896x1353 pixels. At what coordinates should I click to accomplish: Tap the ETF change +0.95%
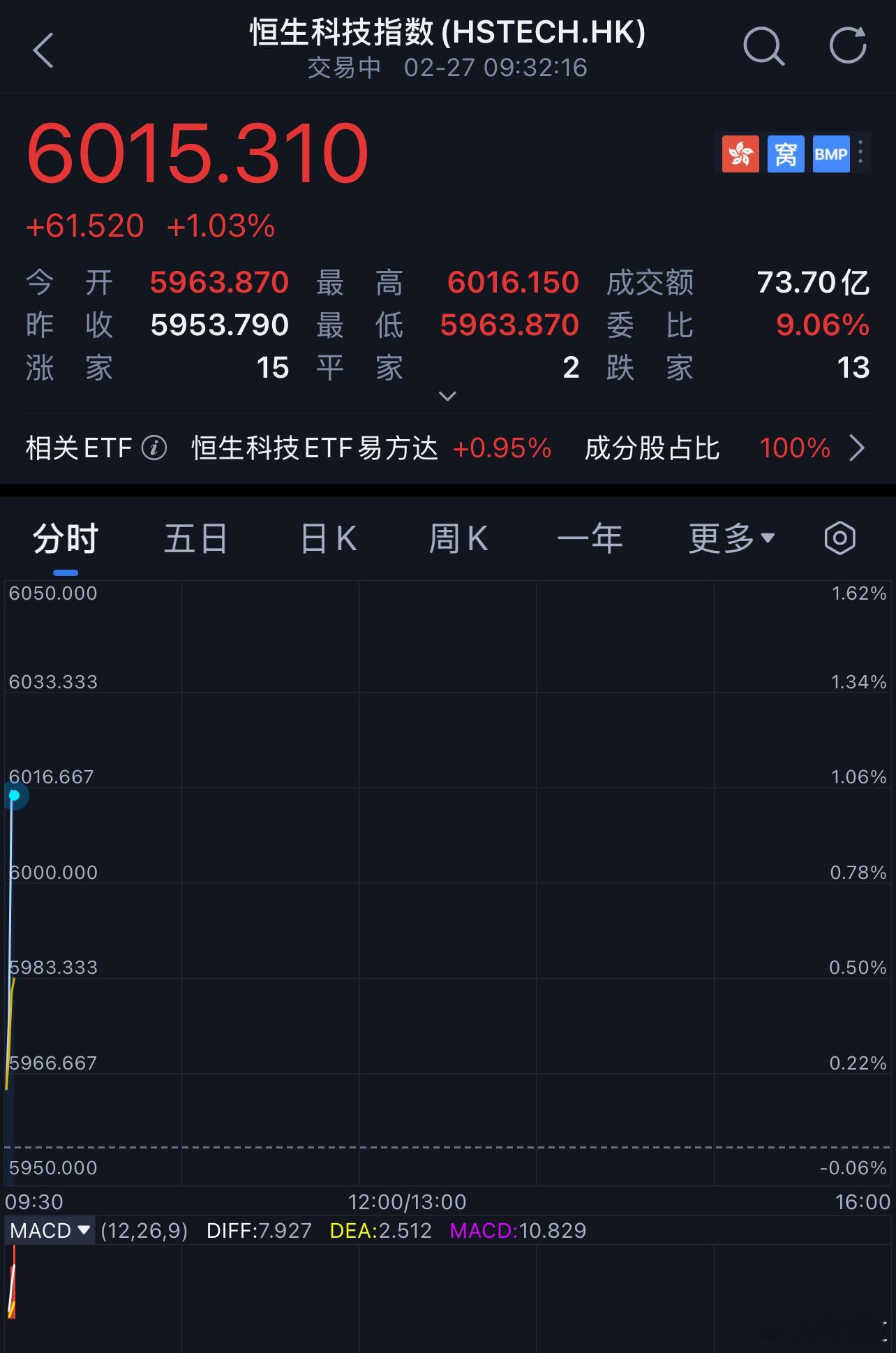click(x=502, y=448)
